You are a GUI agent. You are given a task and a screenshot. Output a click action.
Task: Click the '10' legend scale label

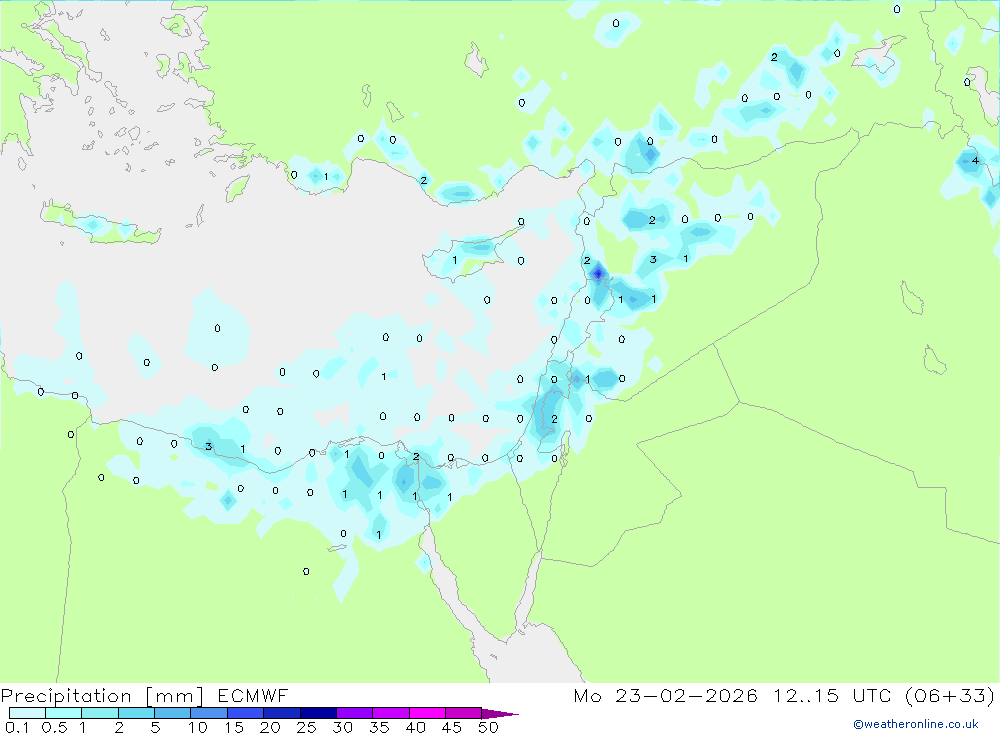pyautogui.click(x=198, y=727)
